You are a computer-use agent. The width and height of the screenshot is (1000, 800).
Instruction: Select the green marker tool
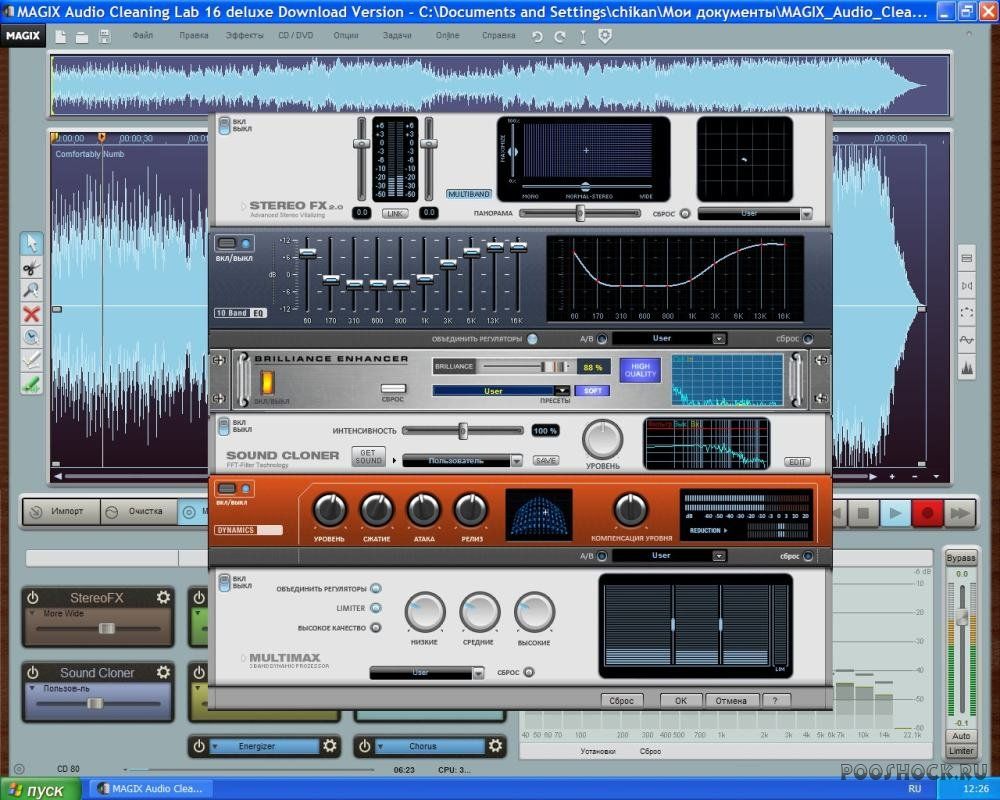click(x=31, y=384)
